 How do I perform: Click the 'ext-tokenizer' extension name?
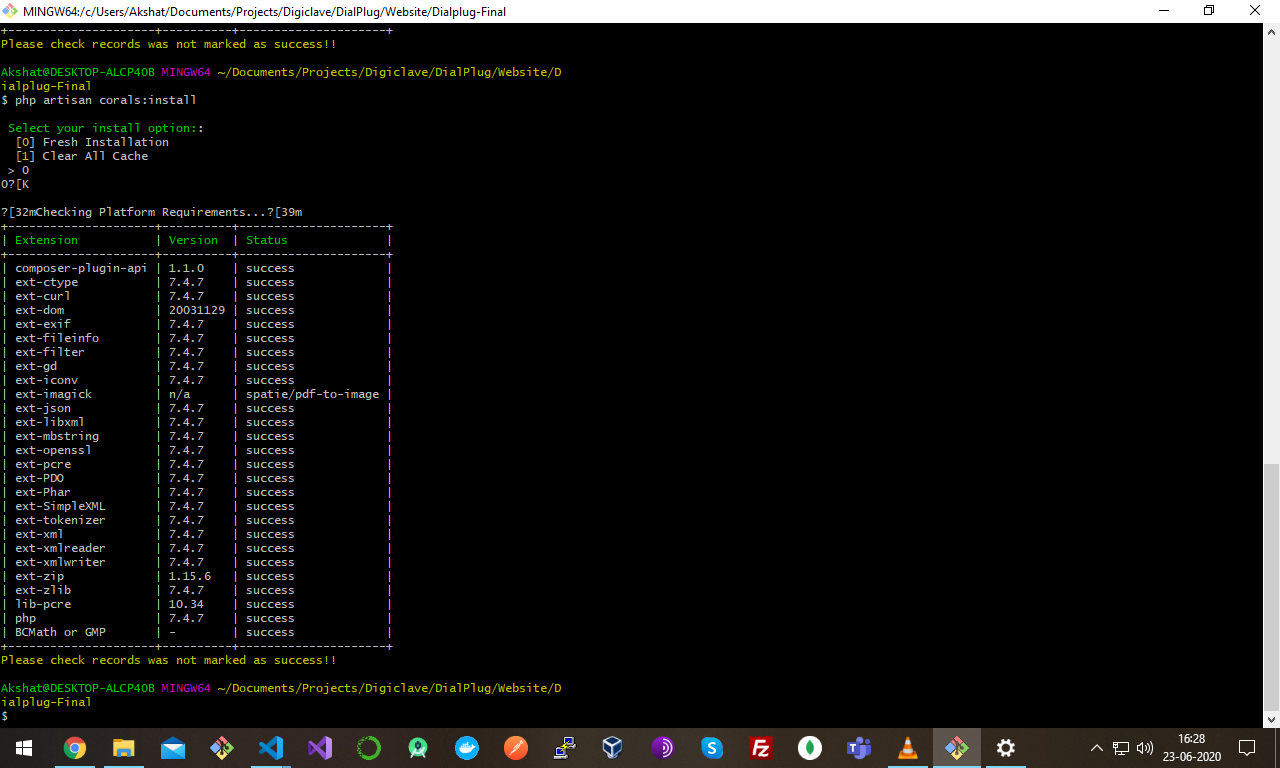click(60, 520)
